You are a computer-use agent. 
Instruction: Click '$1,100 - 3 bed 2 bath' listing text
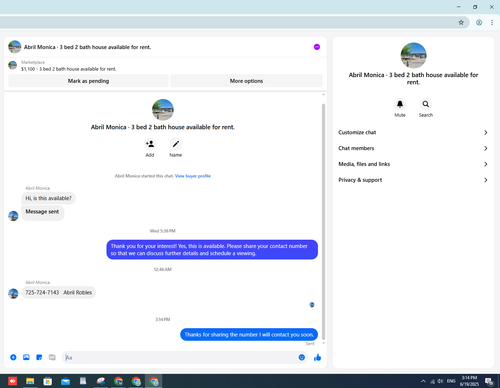(69, 69)
